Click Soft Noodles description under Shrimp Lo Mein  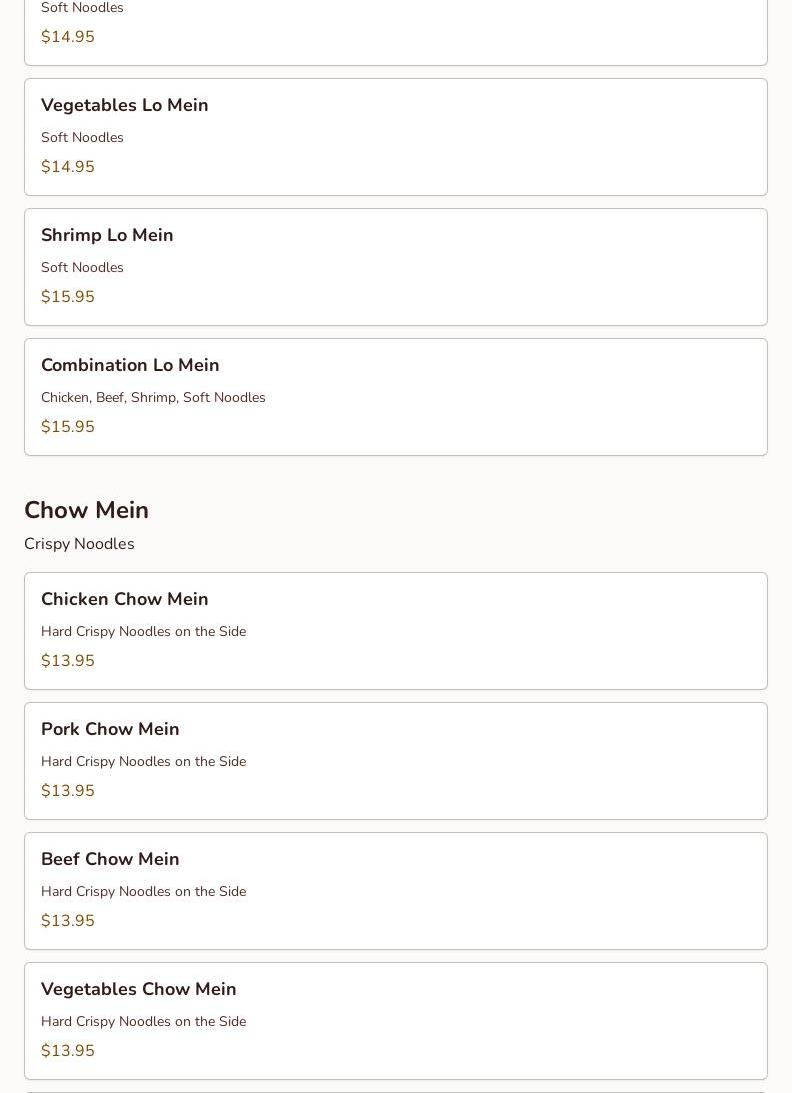pos(82,267)
